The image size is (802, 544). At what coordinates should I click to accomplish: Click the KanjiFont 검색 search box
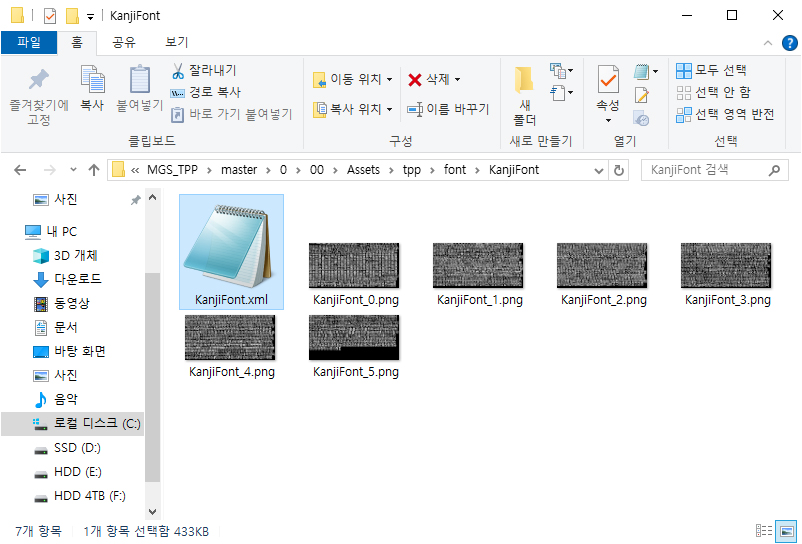(x=715, y=170)
